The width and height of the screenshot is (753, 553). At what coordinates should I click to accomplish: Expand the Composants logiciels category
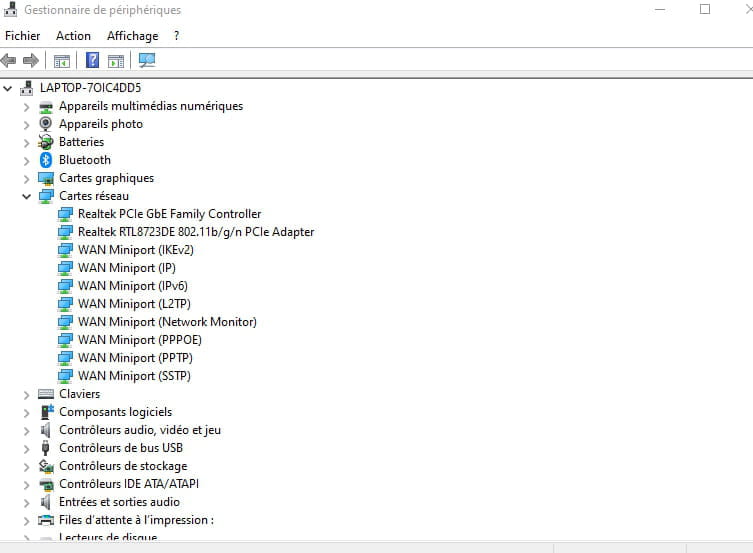27,412
